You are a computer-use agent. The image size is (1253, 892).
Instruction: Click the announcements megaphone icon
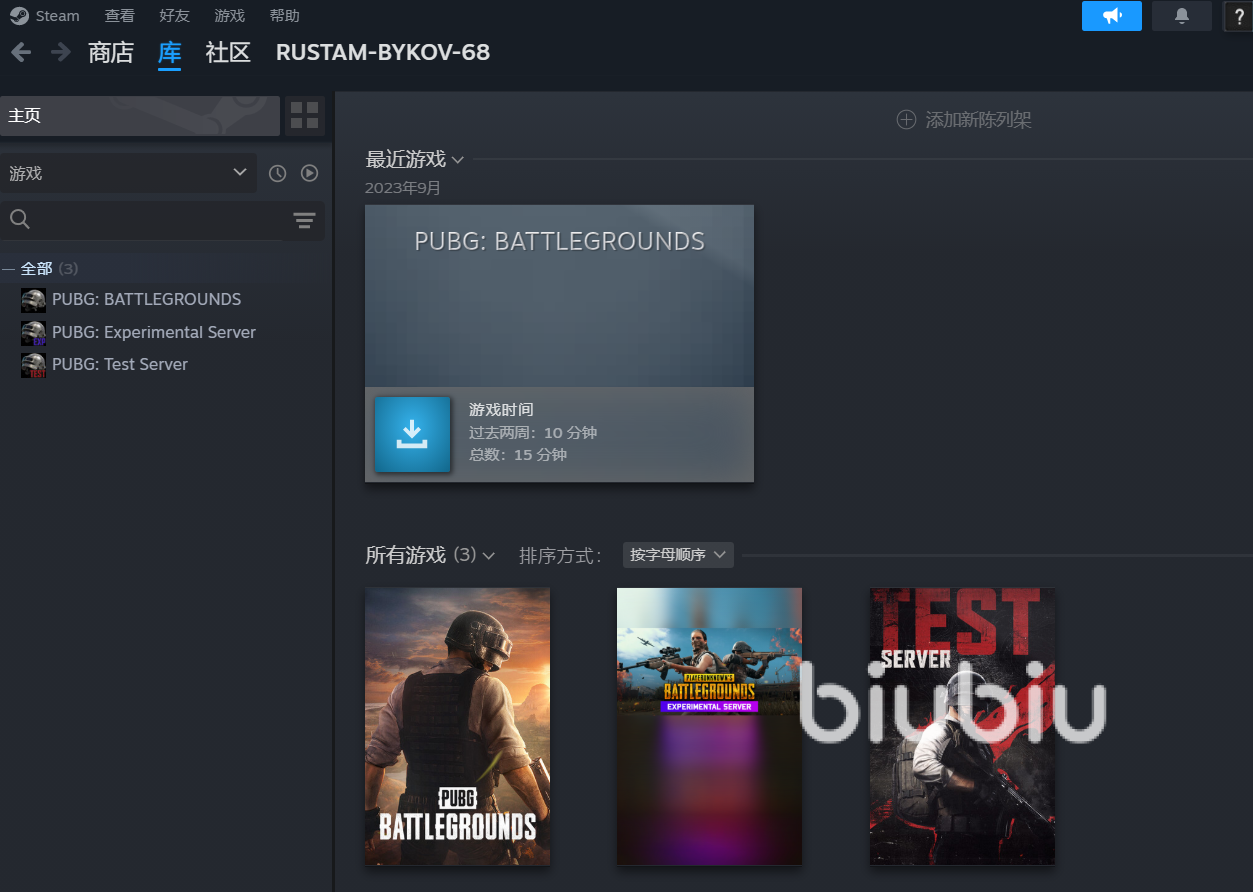pos(1111,16)
